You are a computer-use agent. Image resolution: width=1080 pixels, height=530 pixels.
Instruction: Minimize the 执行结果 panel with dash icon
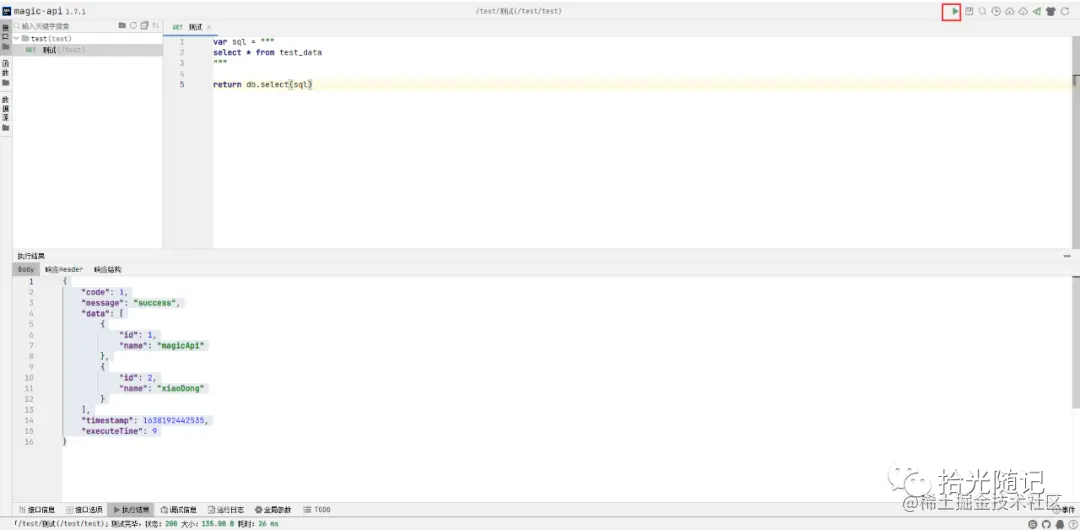click(x=1067, y=256)
